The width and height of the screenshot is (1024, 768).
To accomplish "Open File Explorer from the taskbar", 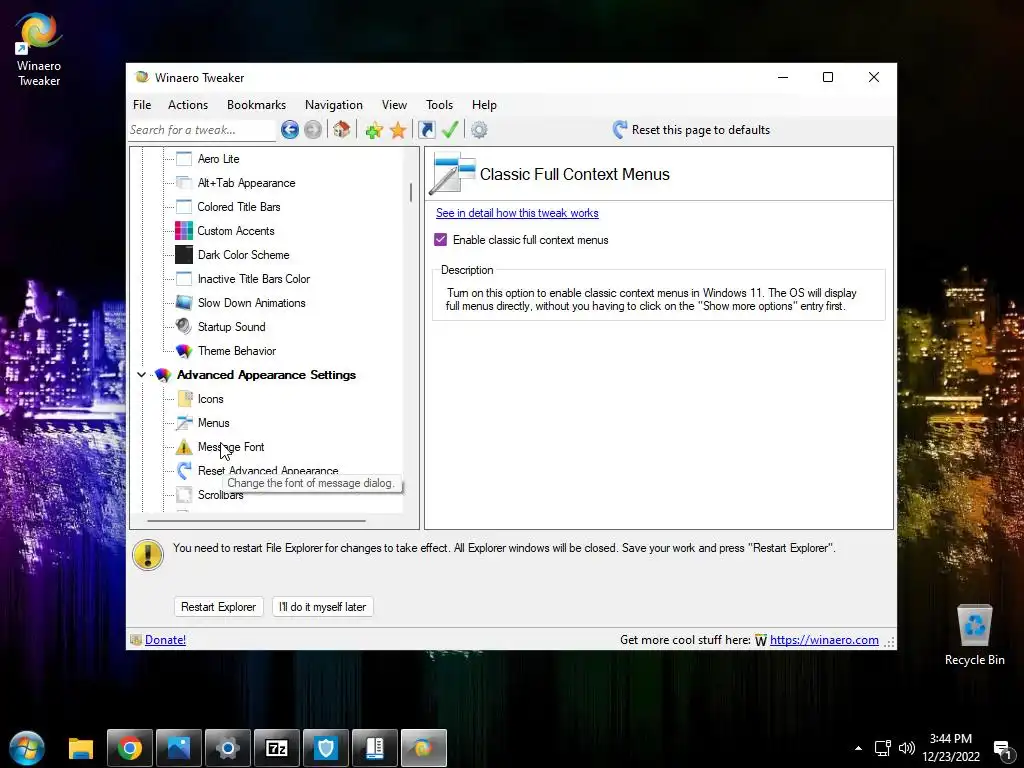I will pos(81,748).
